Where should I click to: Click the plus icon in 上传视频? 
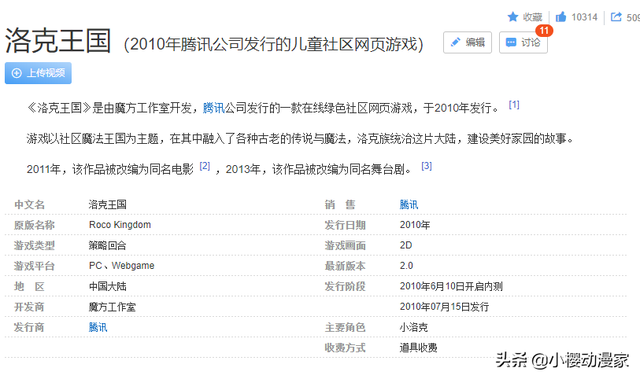pyautogui.click(x=17, y=73)
